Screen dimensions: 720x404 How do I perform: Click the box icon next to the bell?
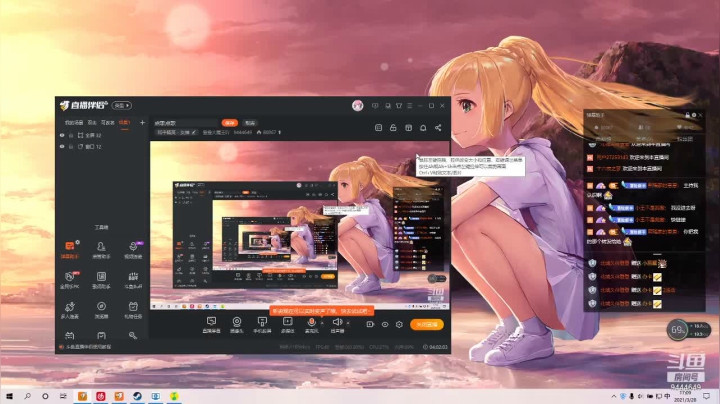(408, 128)
